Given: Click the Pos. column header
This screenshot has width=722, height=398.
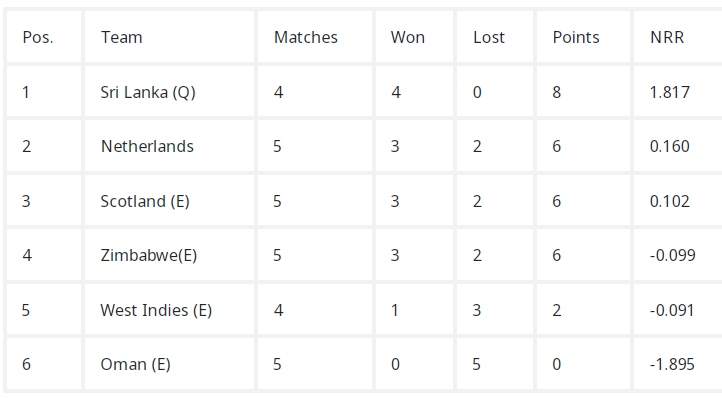Looking at the screenshot, I should pyautogui.click(x=44, y=37).
